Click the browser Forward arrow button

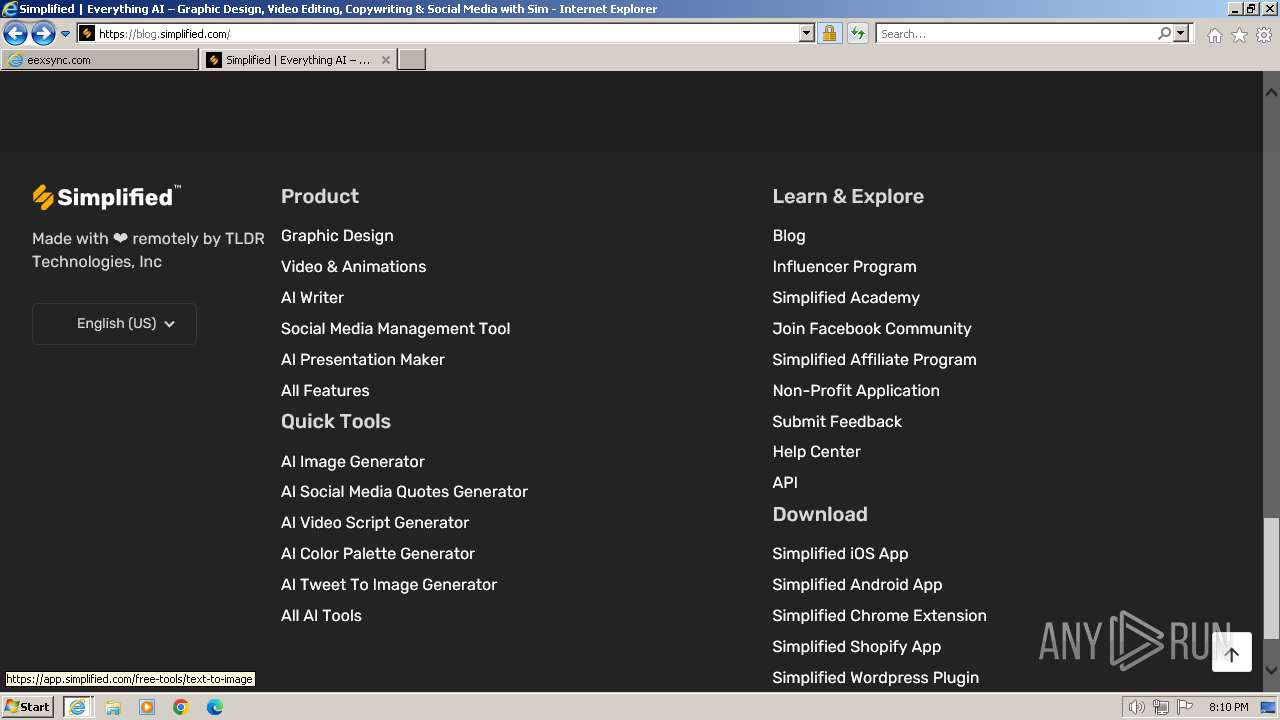click(x=43, y=34)
